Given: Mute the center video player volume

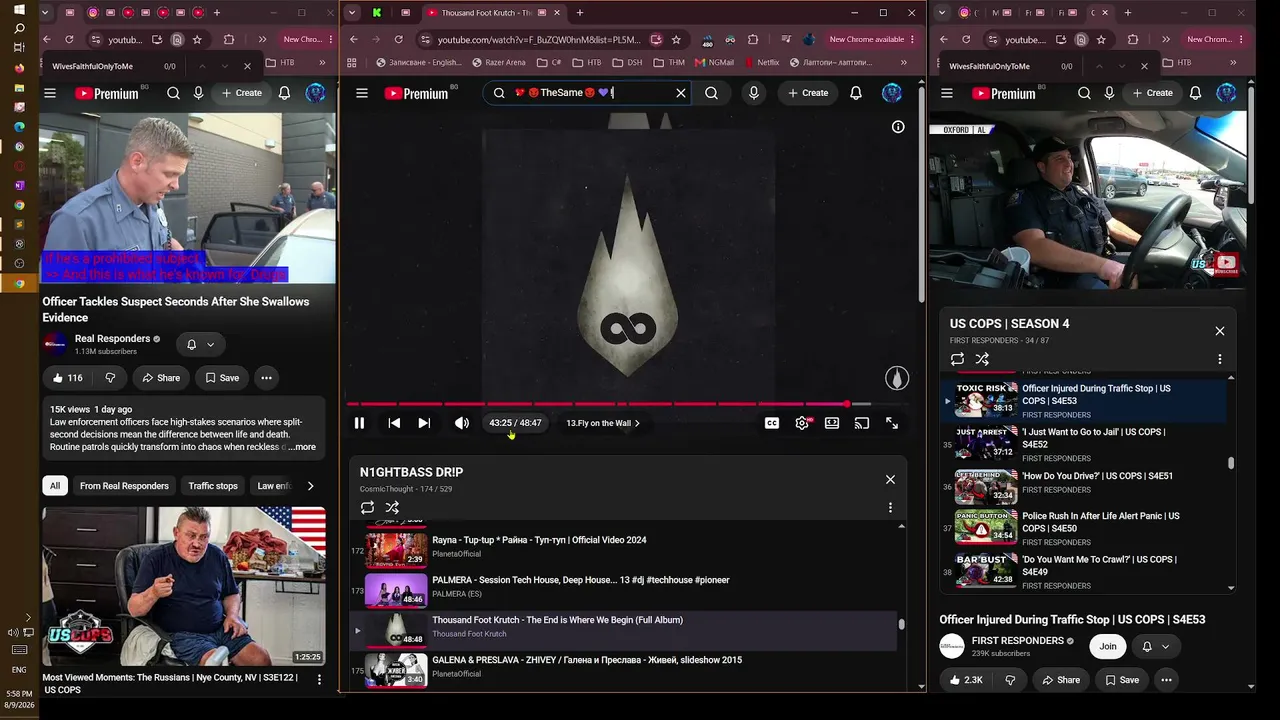Looking at the screenshot, I should point(461,423).
